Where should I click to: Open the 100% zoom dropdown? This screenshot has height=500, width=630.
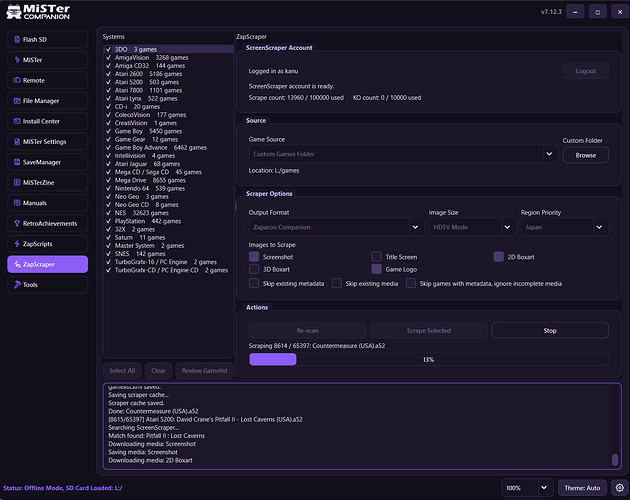pyautogui.click(x=544, y=488)
